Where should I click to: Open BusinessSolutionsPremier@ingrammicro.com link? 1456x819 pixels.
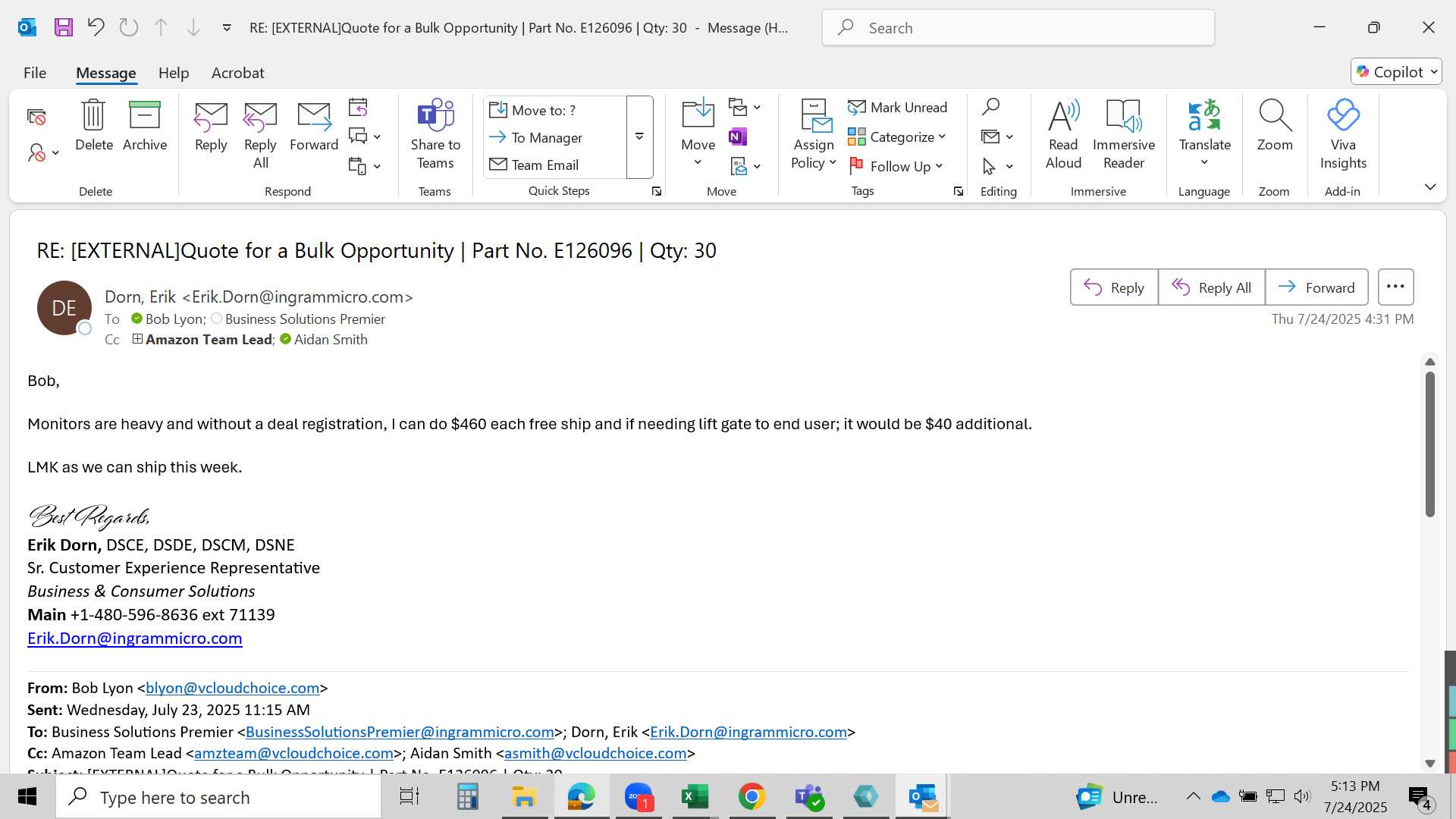pyautogui.click(x=400, y=732)
